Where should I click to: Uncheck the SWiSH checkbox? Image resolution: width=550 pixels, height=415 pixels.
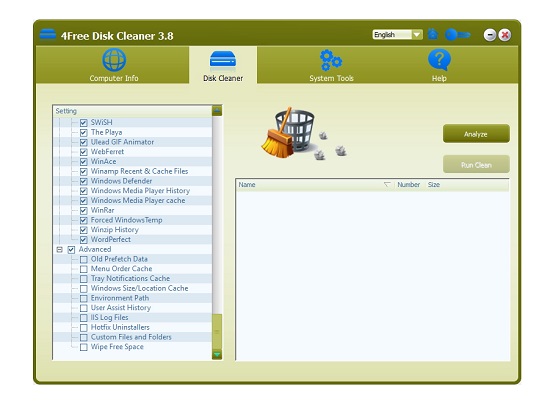click(x=83, y=123)
